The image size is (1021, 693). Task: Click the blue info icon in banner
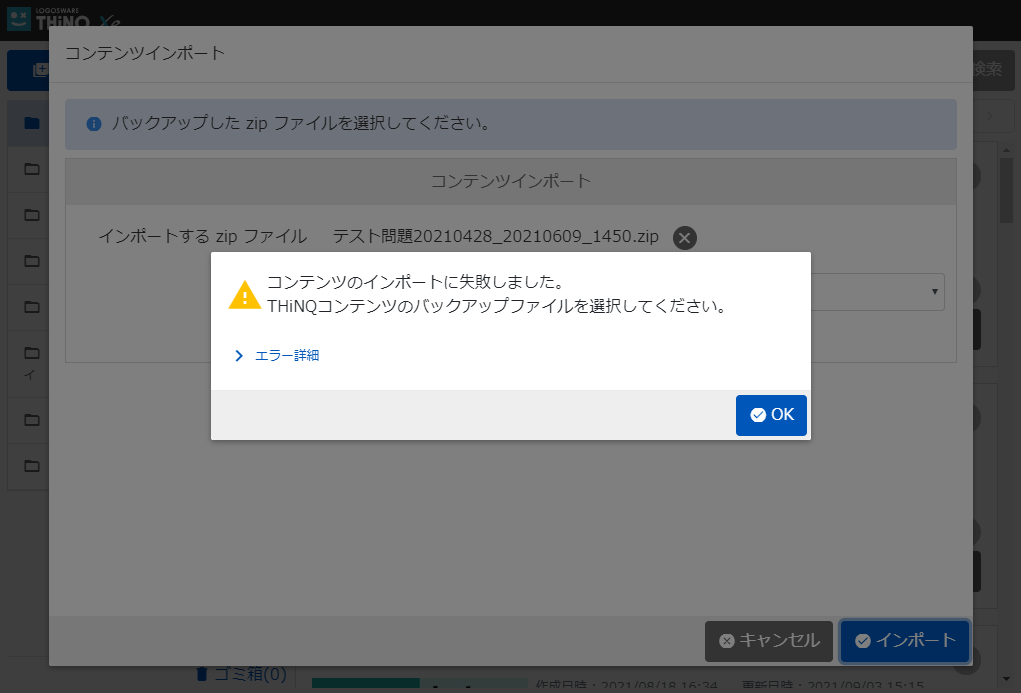tap(94, 125)
